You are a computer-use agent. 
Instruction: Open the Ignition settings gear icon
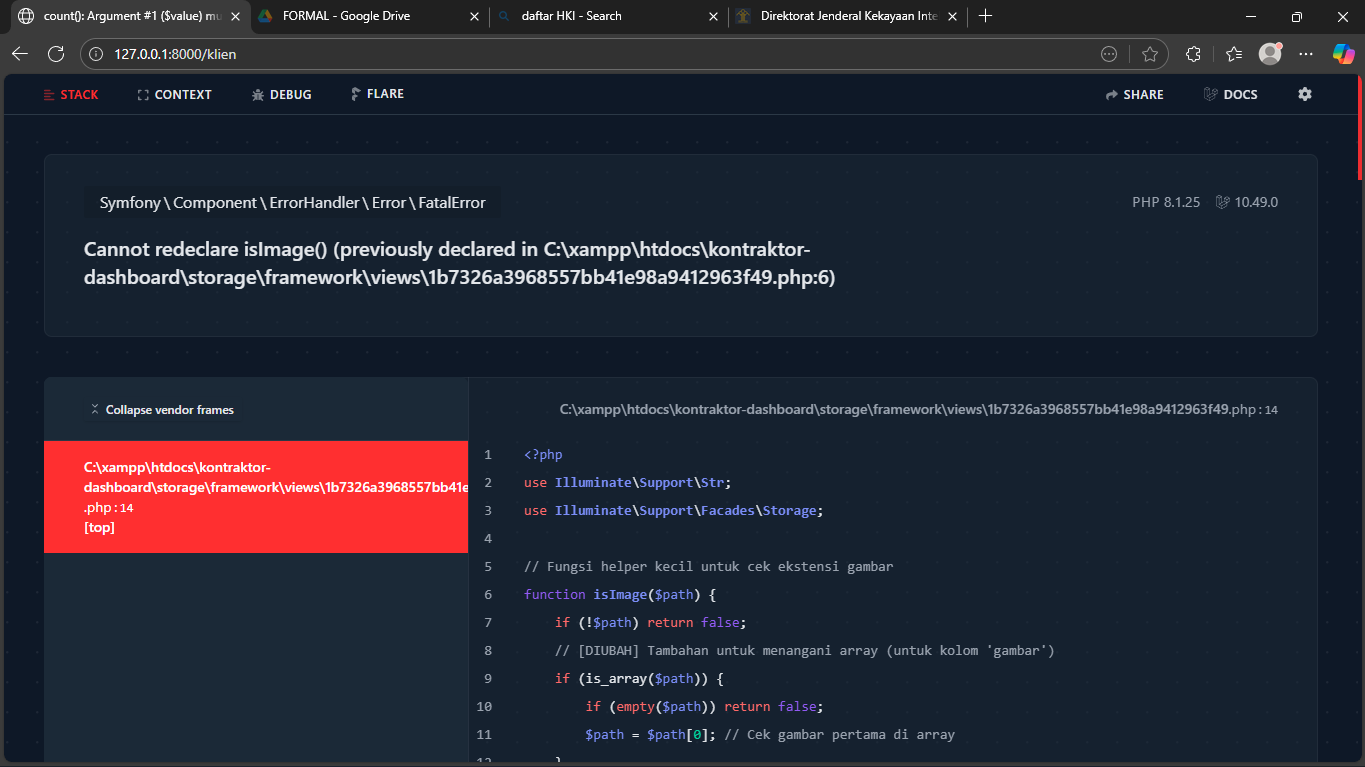point(1304,94)
